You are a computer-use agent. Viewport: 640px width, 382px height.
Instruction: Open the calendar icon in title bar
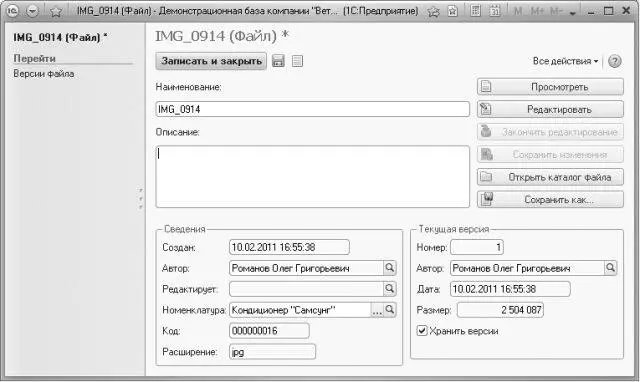(494, 11)
